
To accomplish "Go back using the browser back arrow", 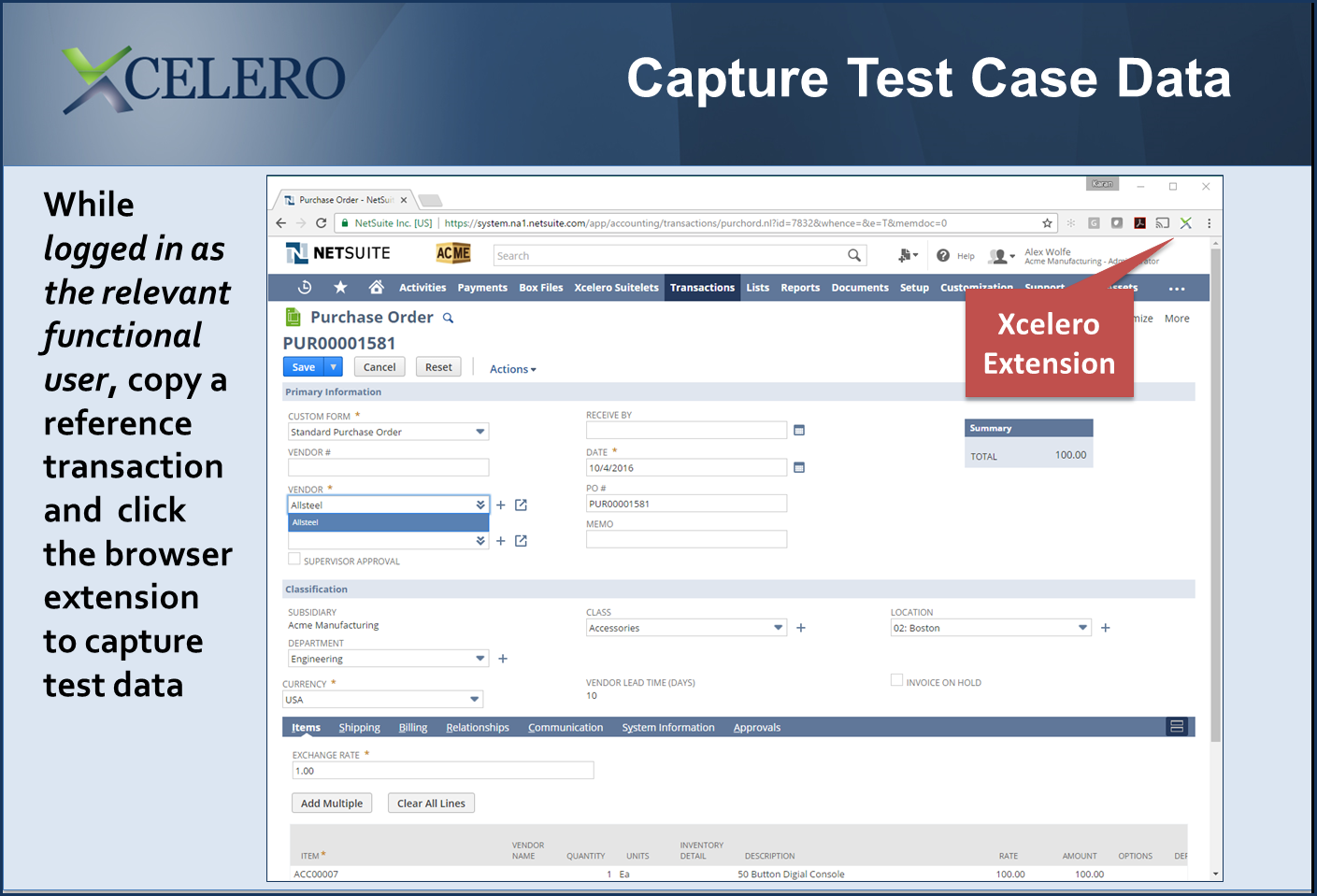I will click(281, 223).
